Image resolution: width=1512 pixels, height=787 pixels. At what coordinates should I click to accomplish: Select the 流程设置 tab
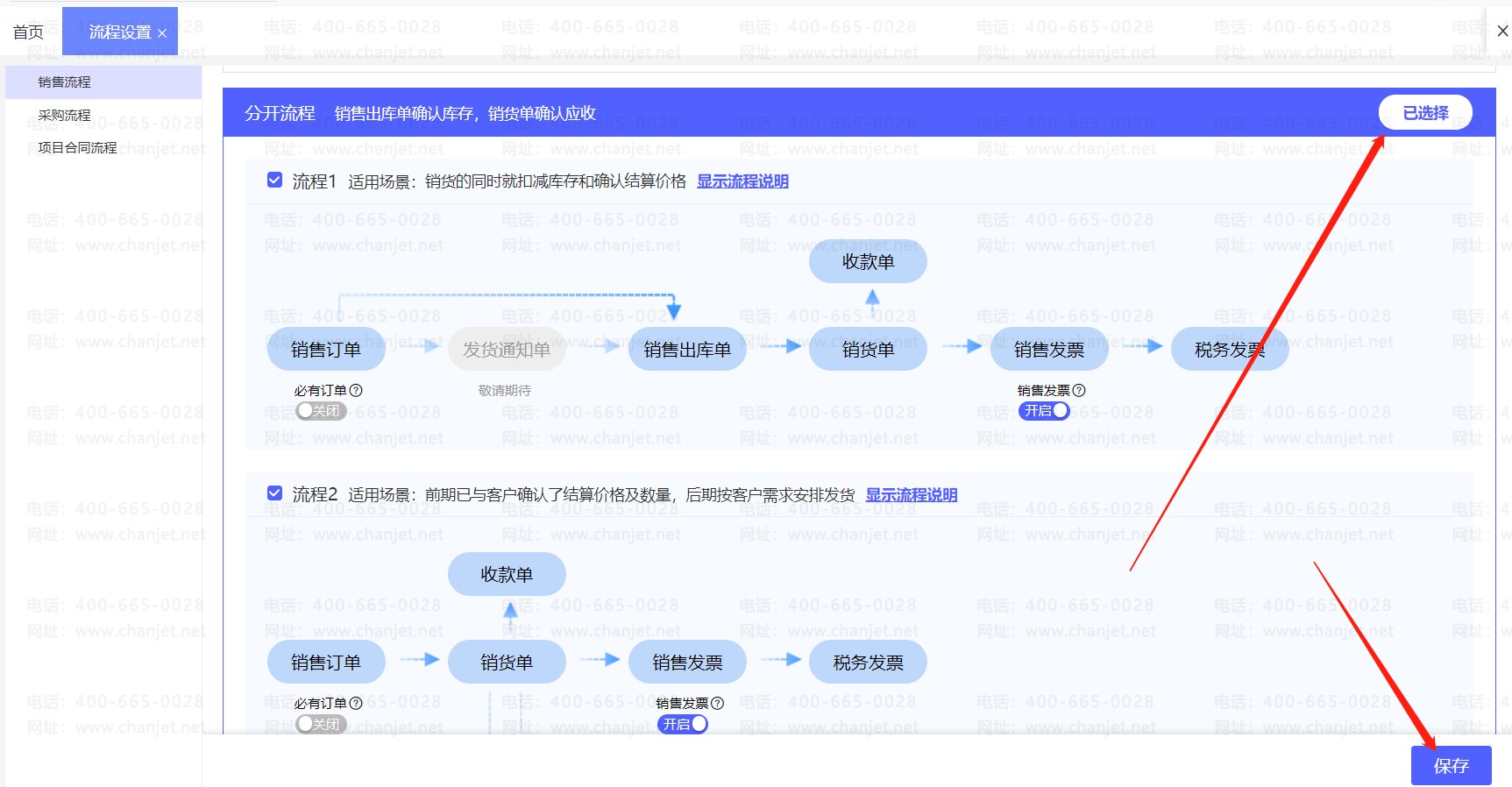tap(119, 32)
